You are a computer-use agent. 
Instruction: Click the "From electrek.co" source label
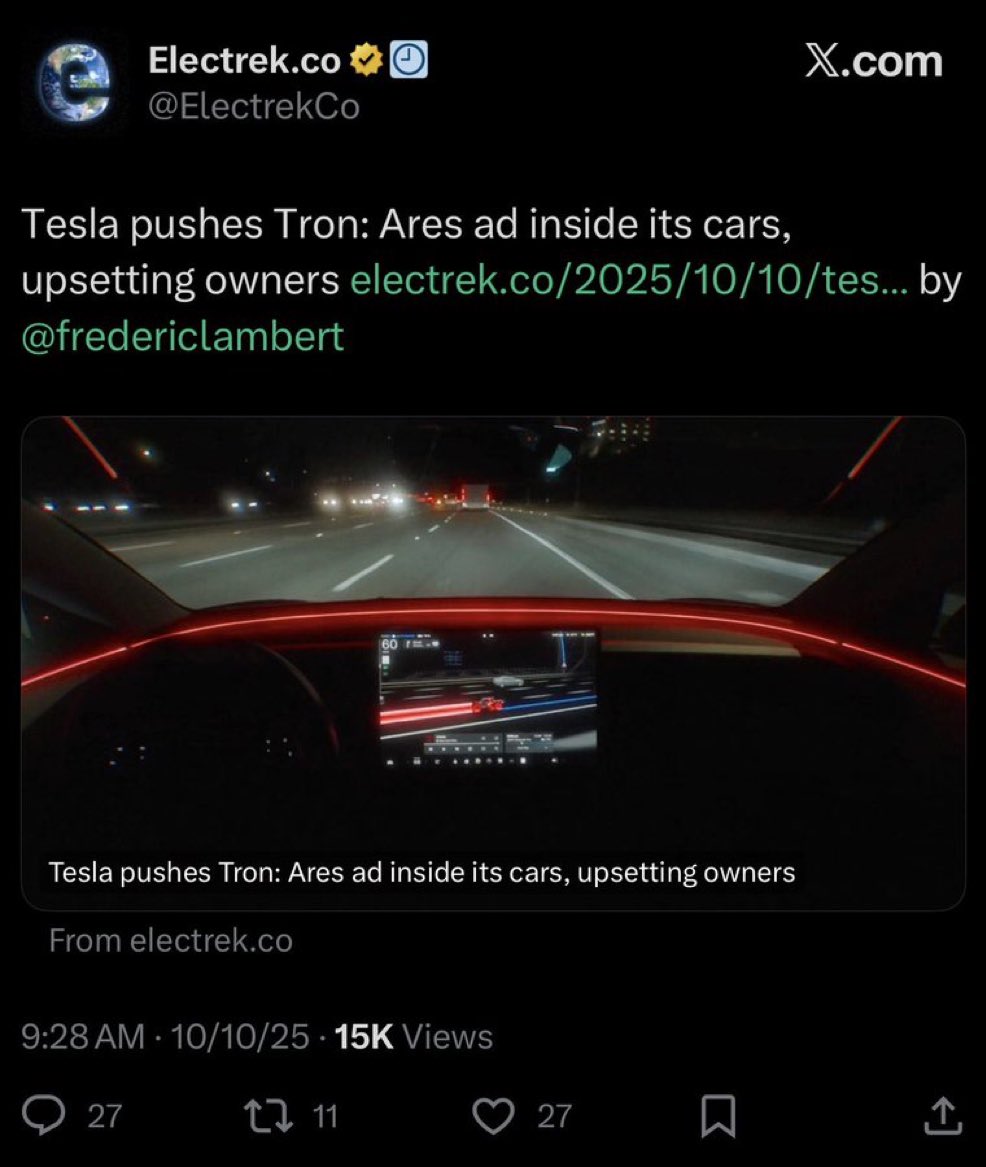(170, 940)
